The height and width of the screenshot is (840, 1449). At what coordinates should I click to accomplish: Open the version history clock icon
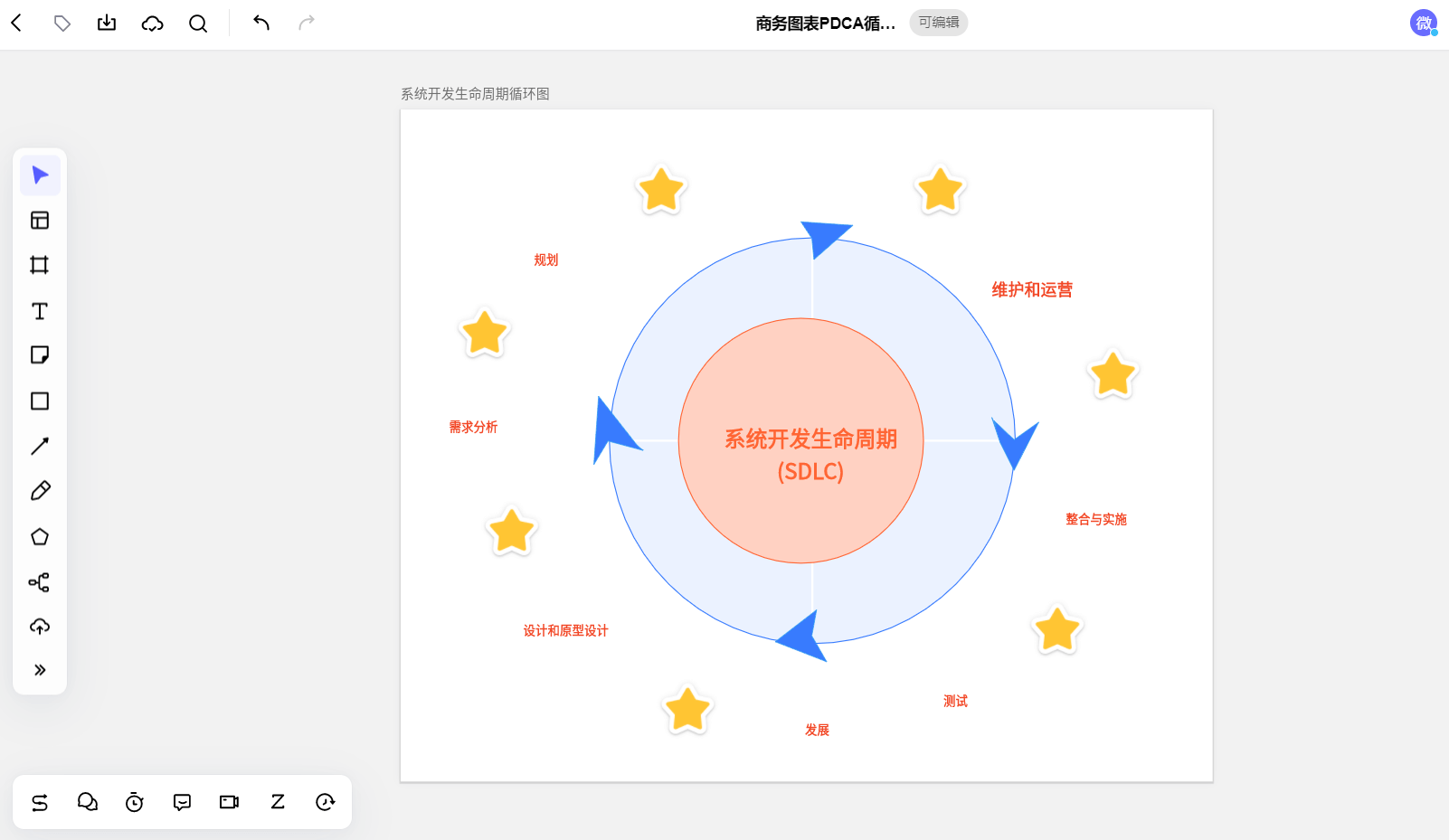click(x=326, y=802)
